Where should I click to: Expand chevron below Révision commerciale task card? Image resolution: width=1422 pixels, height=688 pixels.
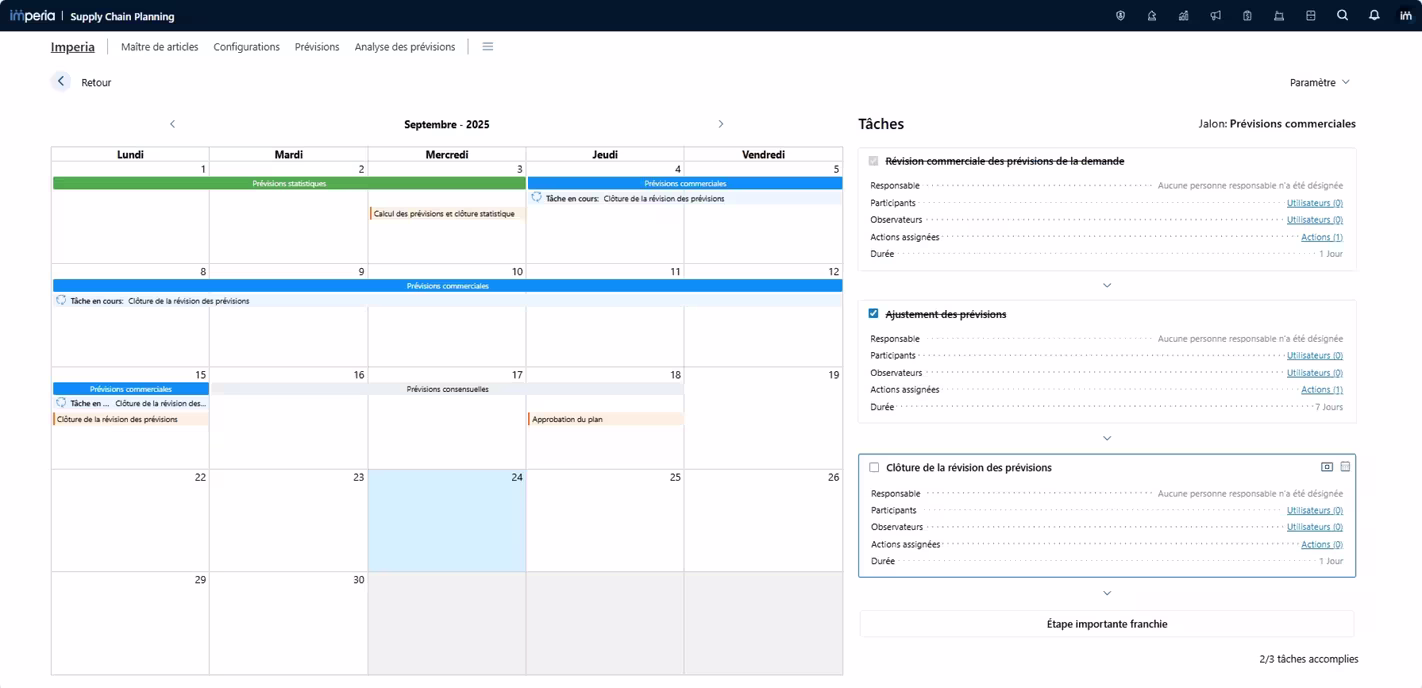click(x=1106, y=285)
